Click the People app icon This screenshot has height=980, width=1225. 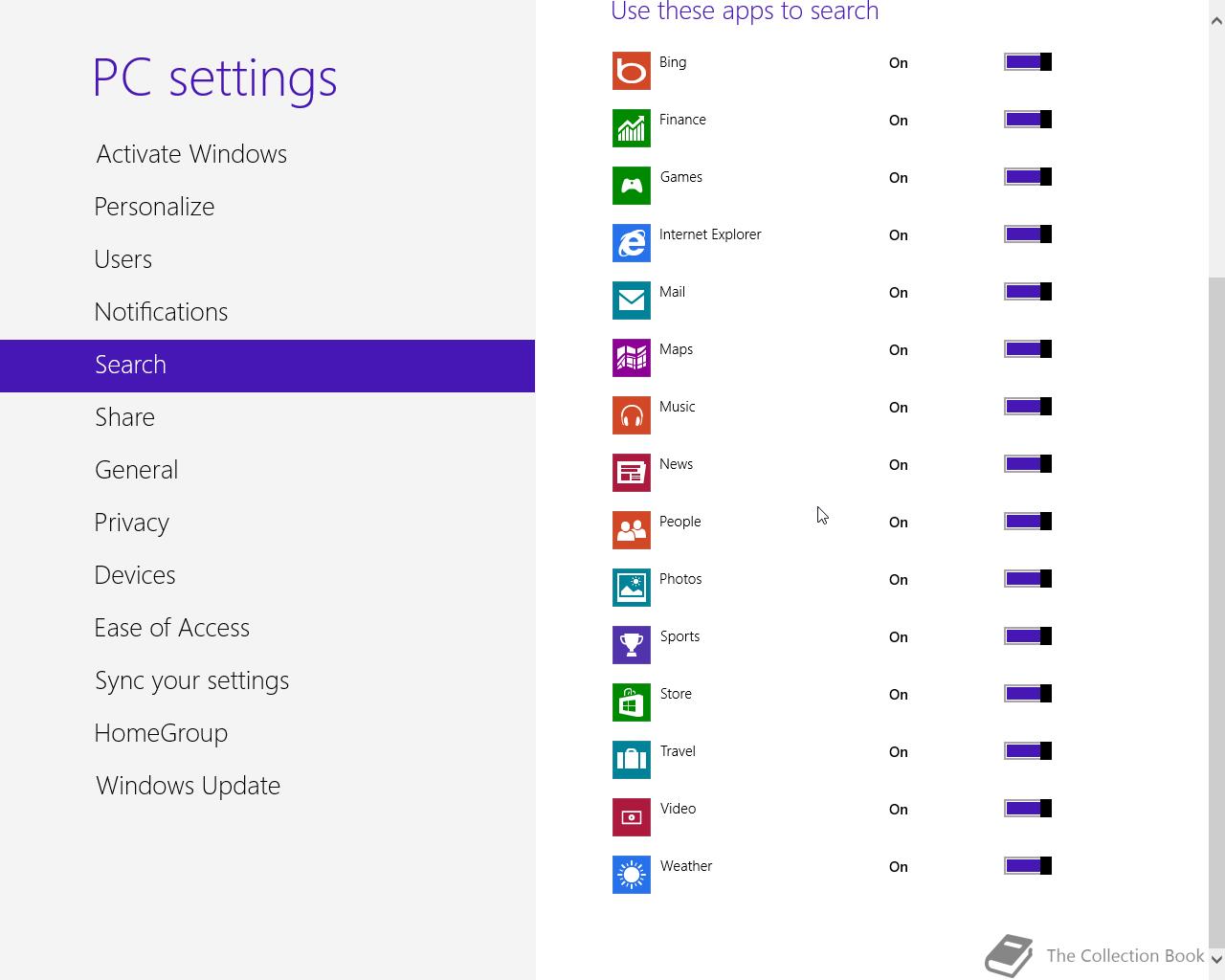(632, 530)
